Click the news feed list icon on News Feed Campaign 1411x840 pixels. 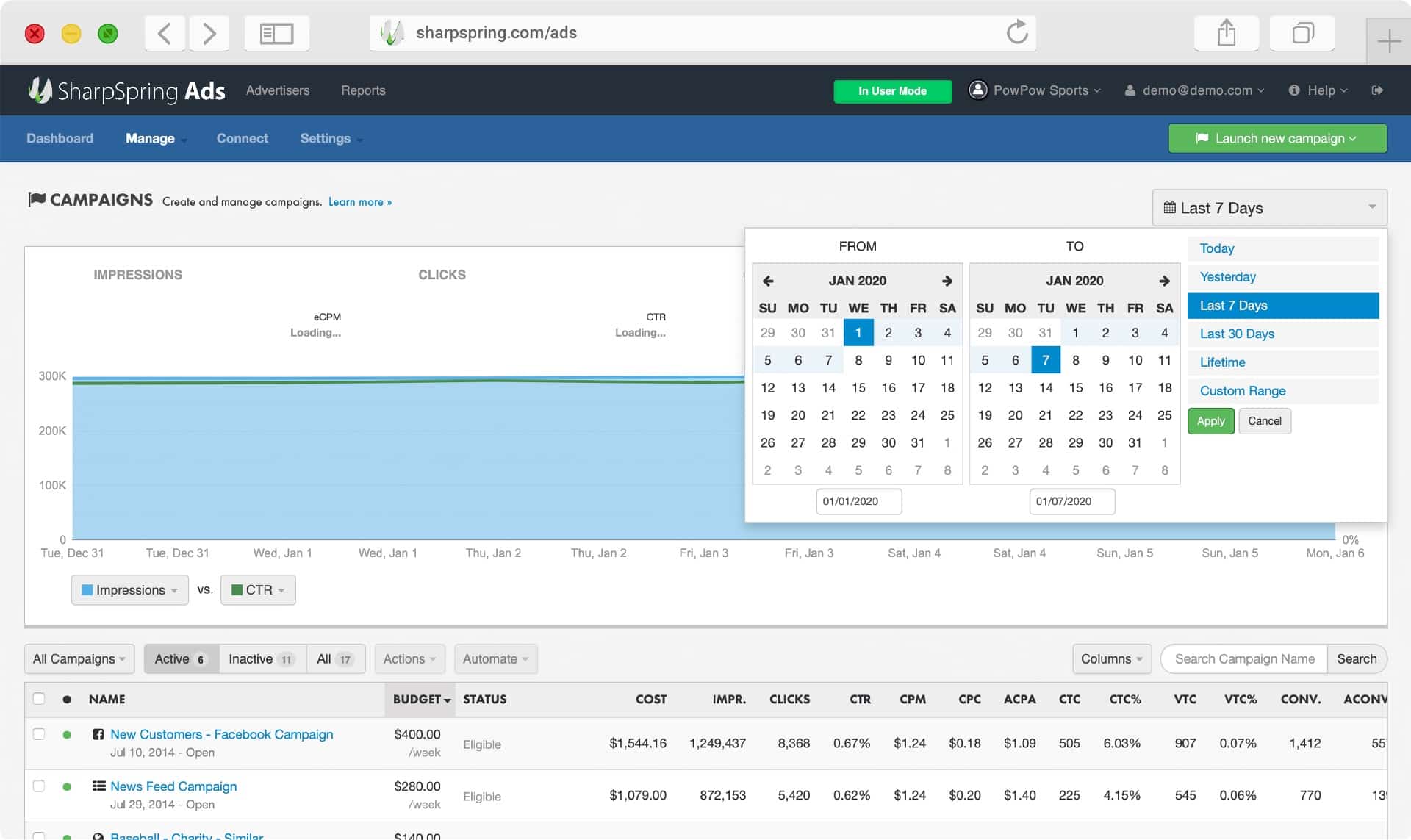pyautogui.click(x=99, y=786)
